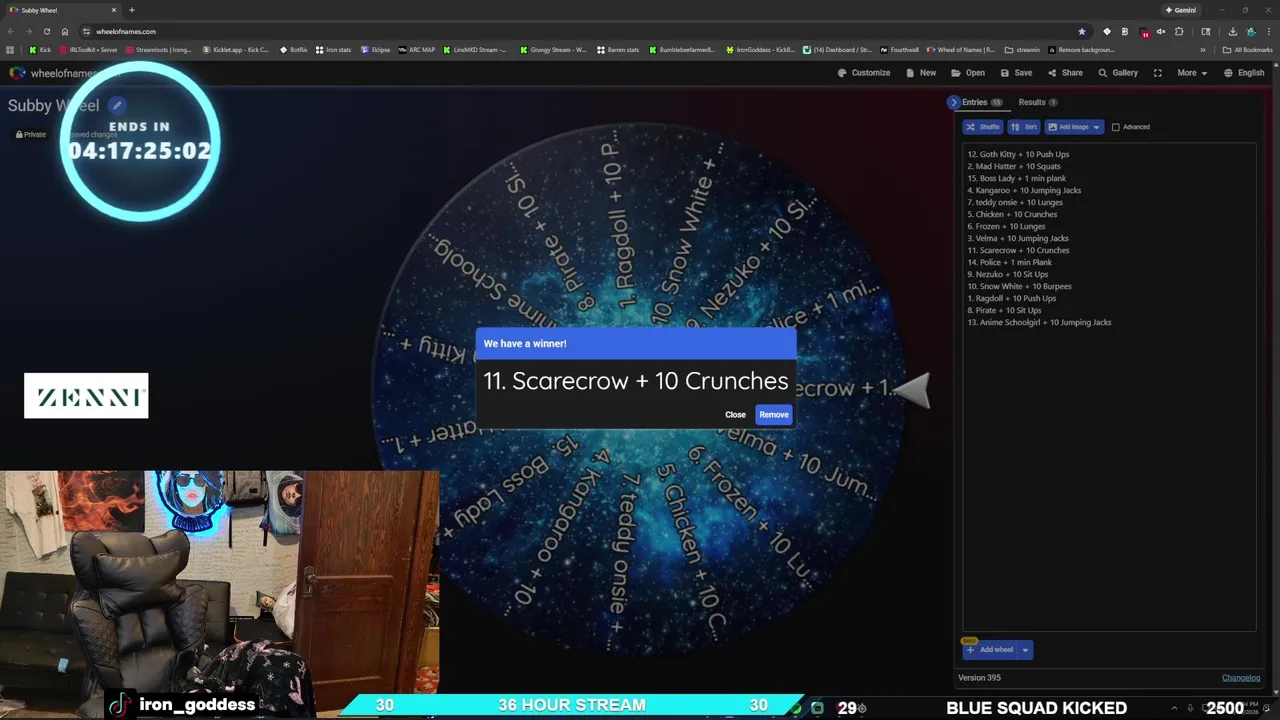Select entry '2. Mad Hatter + 10 Squats'
1280x720 pixels.
click(x=1014, y=166)
